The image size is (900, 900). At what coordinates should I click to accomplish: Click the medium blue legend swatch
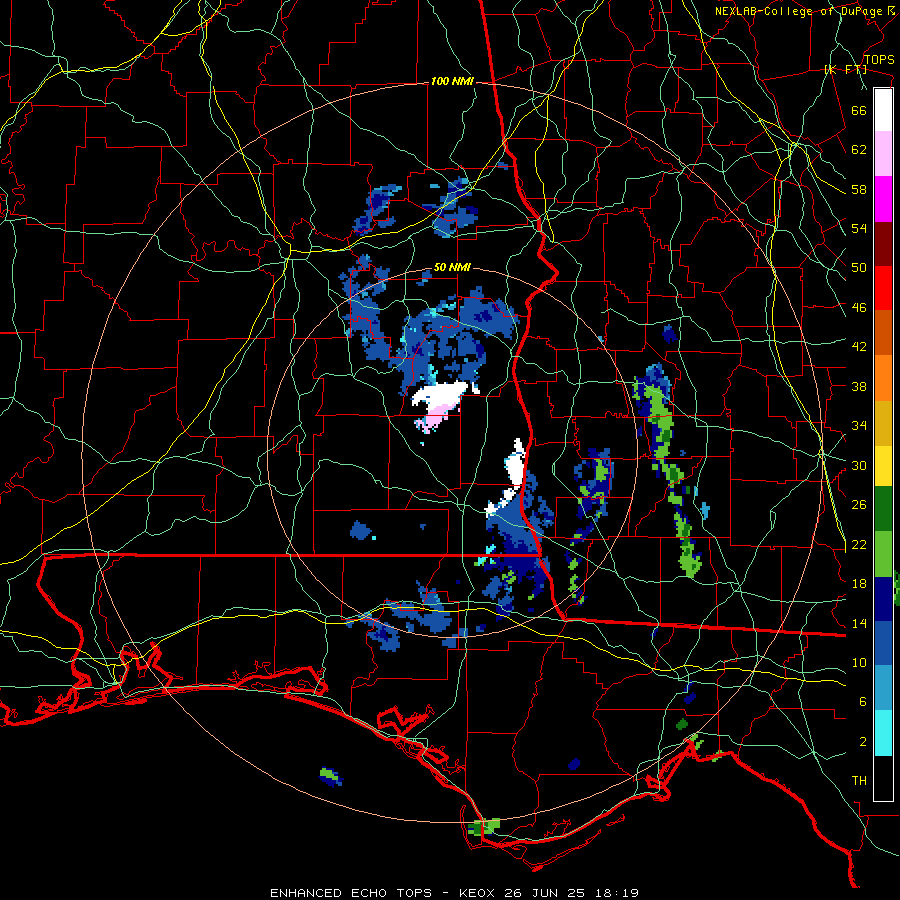tap(883, 643)
